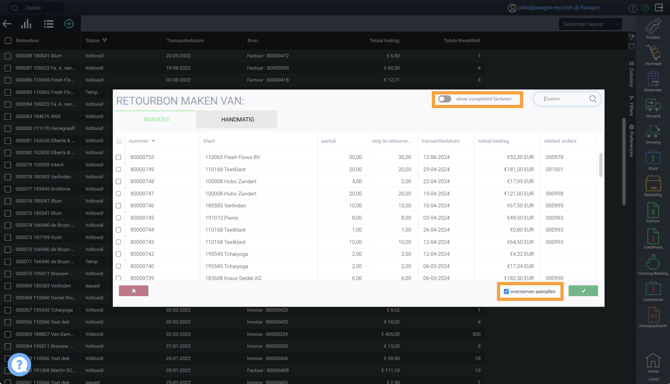Click the help question mark in top bar

(x=633, y=8)
